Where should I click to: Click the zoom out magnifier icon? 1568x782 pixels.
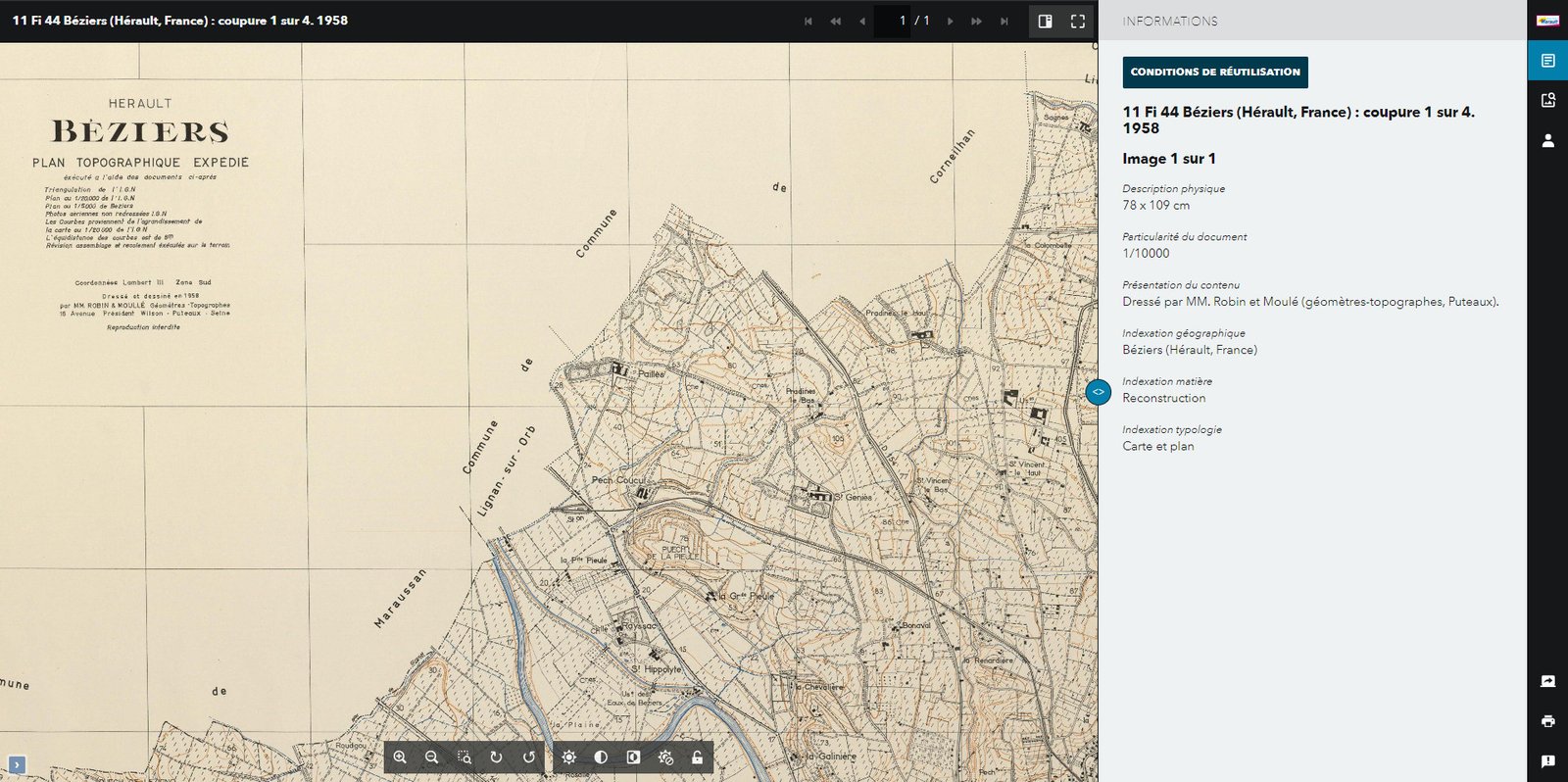[x=432, y=758]
